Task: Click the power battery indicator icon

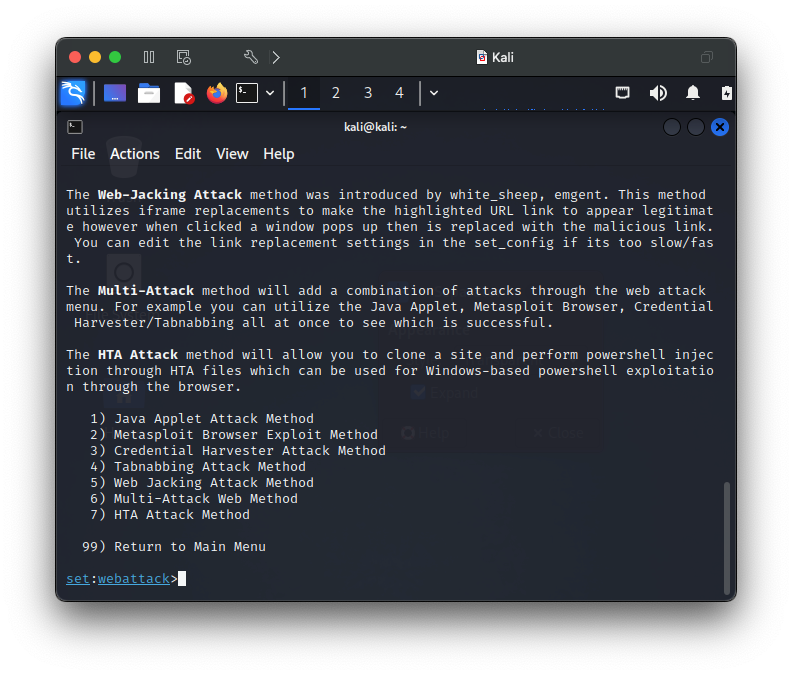Action: (x=726, y=93)
